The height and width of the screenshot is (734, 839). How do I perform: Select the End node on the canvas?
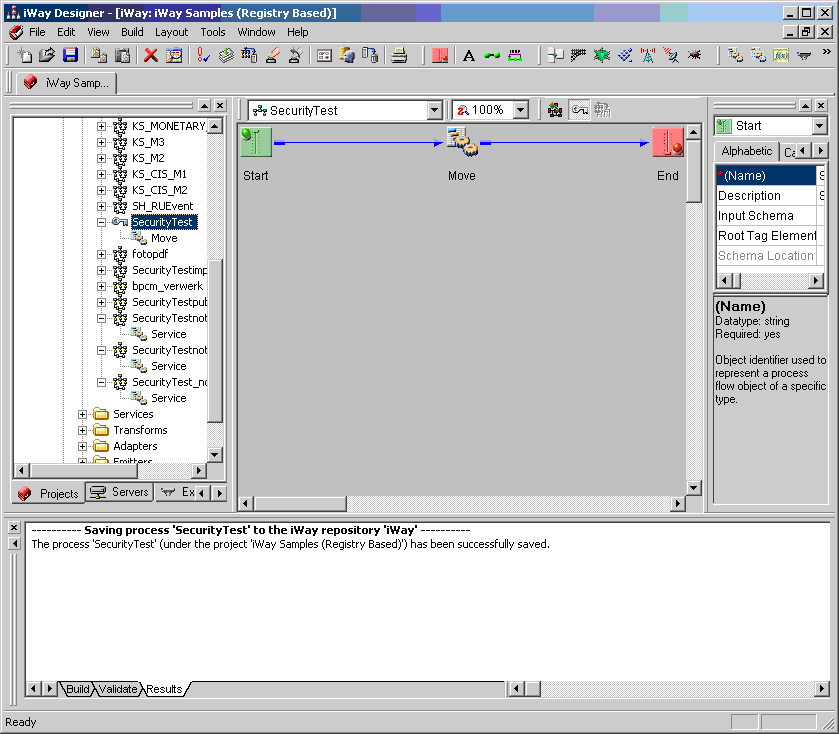coord(668,142)
